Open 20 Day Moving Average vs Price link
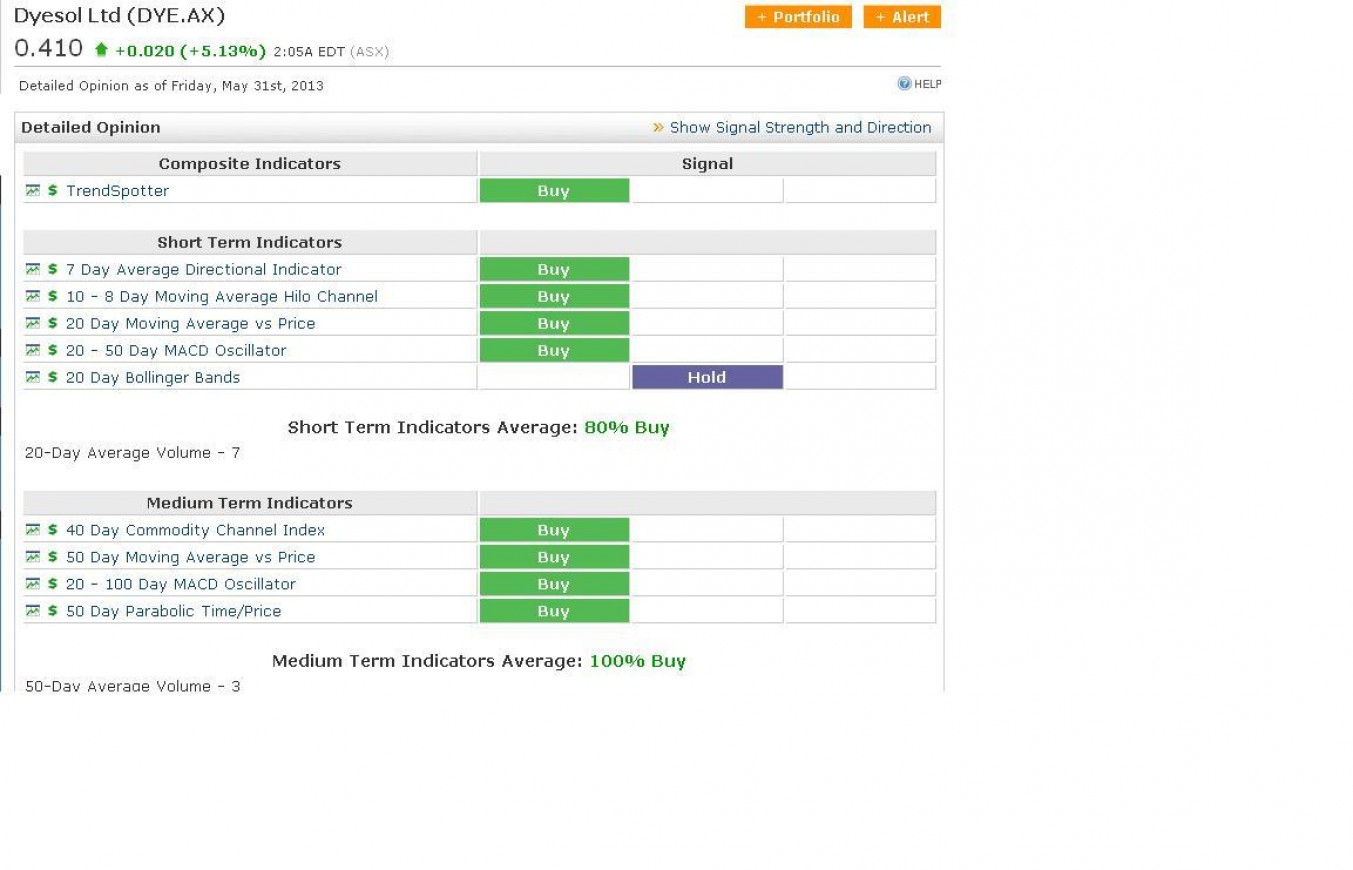Image resolution: width=1353 pixels, height=870 pixels. (190, 324)
